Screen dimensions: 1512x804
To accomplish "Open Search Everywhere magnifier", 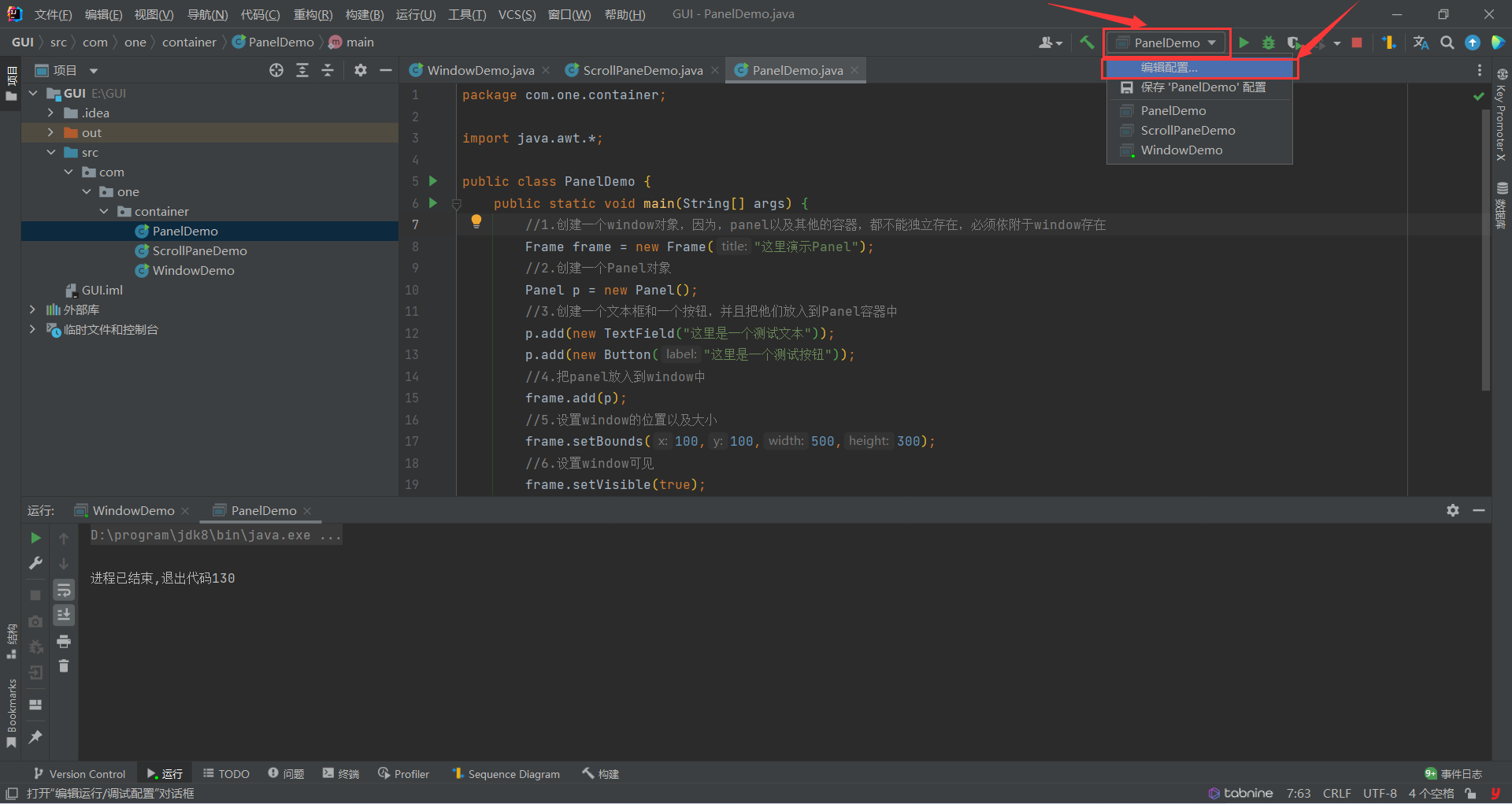I will click(x=1447, y=43).
